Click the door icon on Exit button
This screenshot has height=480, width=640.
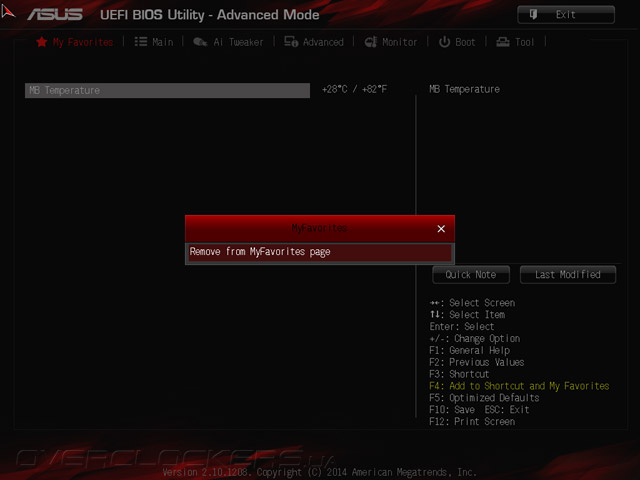(533, 14)
